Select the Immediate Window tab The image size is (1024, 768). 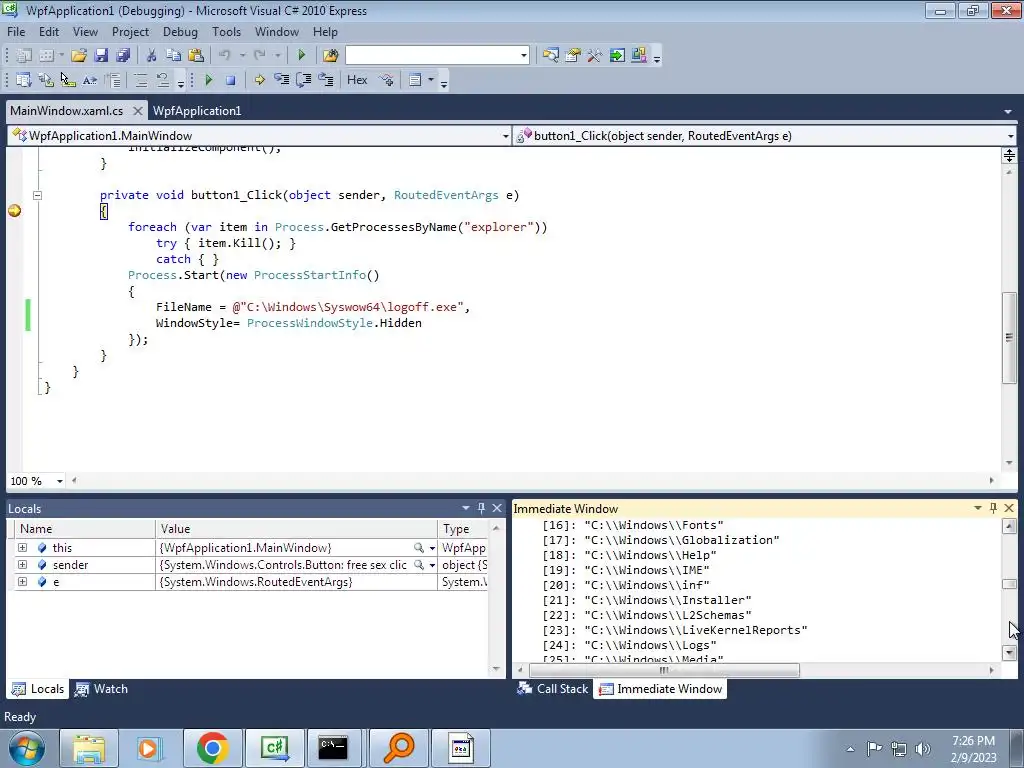[661, 689]
